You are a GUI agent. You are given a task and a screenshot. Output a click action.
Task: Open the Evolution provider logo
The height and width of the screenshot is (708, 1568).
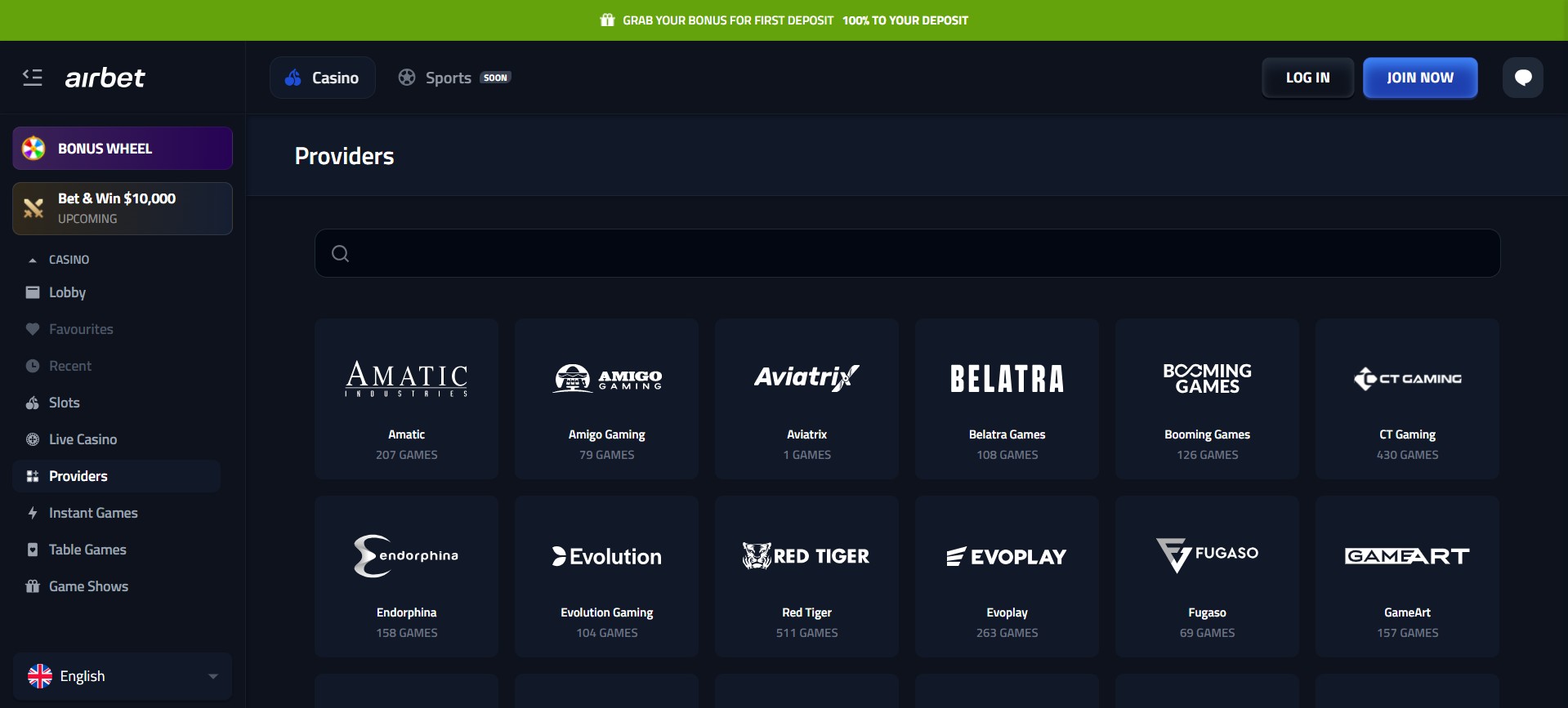607,557
